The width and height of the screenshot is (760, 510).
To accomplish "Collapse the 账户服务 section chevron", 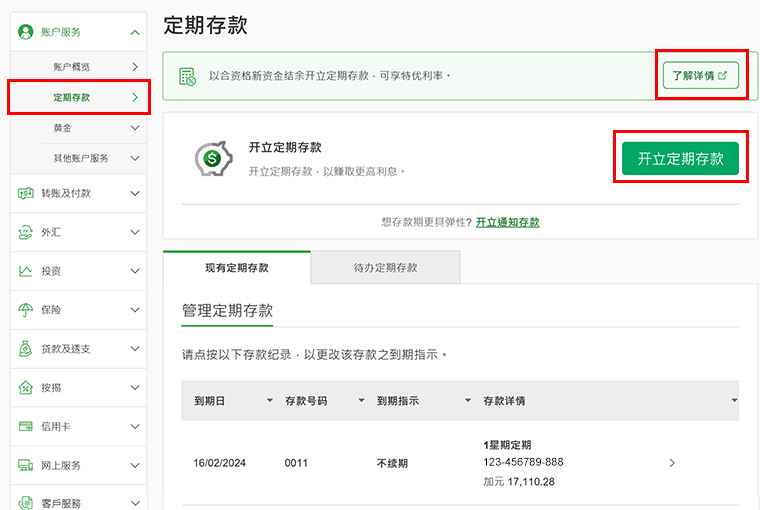I will (135, 32).
